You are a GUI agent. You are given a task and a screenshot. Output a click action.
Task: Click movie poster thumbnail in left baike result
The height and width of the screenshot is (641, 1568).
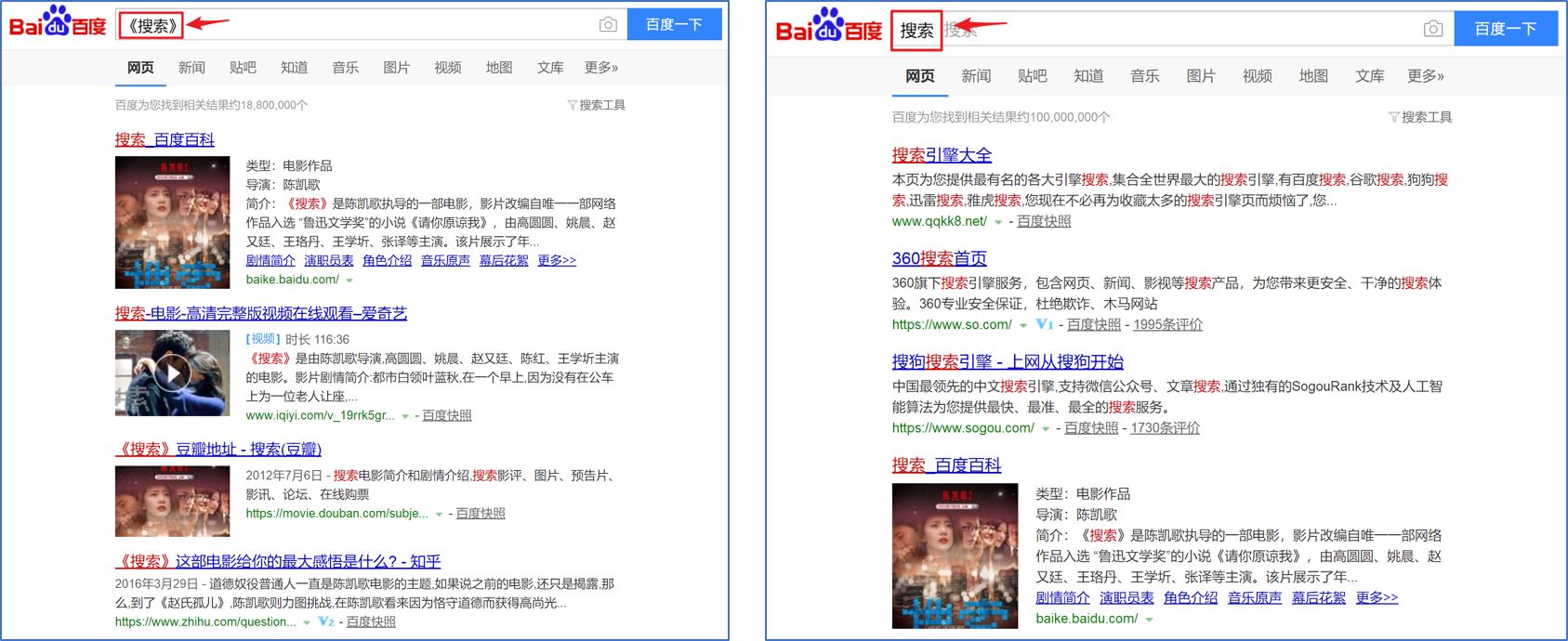[172, 222]
